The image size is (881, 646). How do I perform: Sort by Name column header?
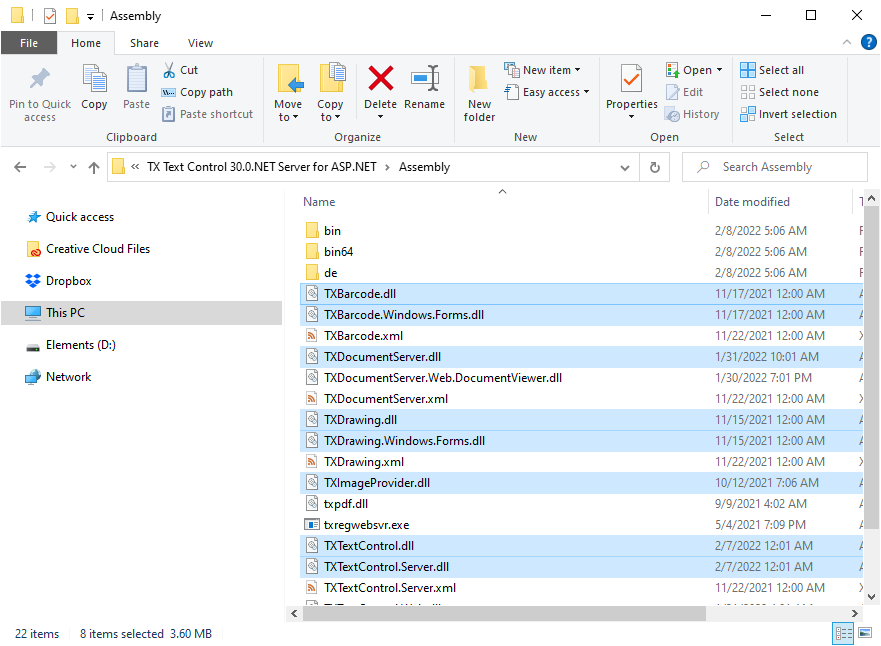click(503, 202)
